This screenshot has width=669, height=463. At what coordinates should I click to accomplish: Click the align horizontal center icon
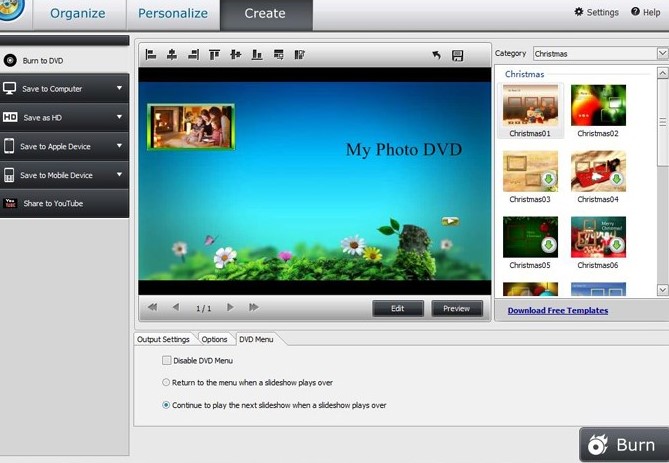[x=172, y=55]
